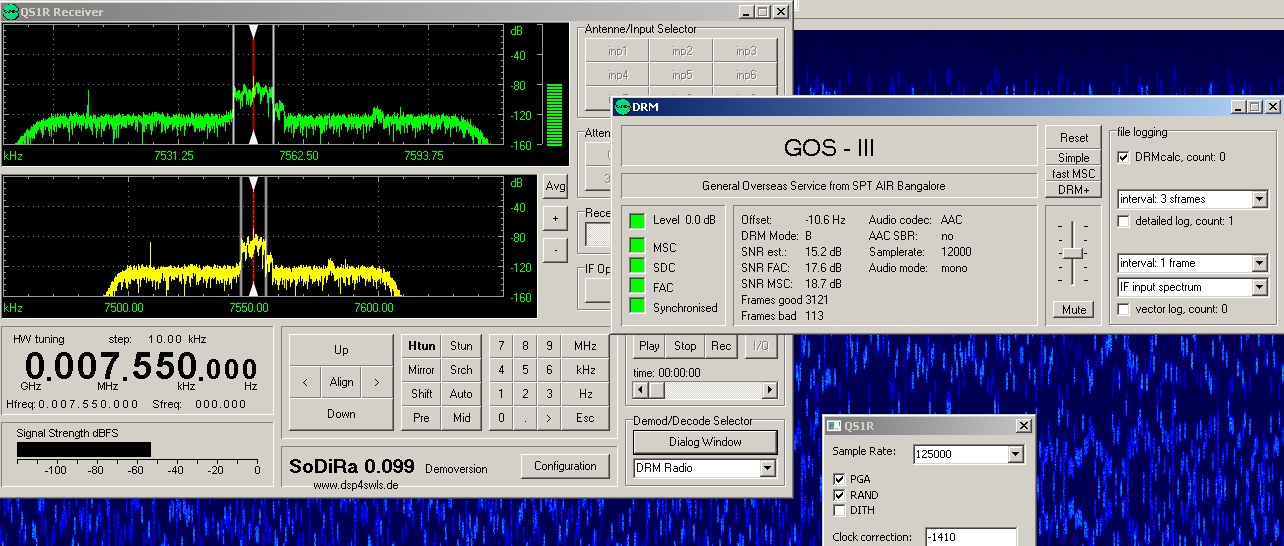Click the Stop button

point(685,346)
